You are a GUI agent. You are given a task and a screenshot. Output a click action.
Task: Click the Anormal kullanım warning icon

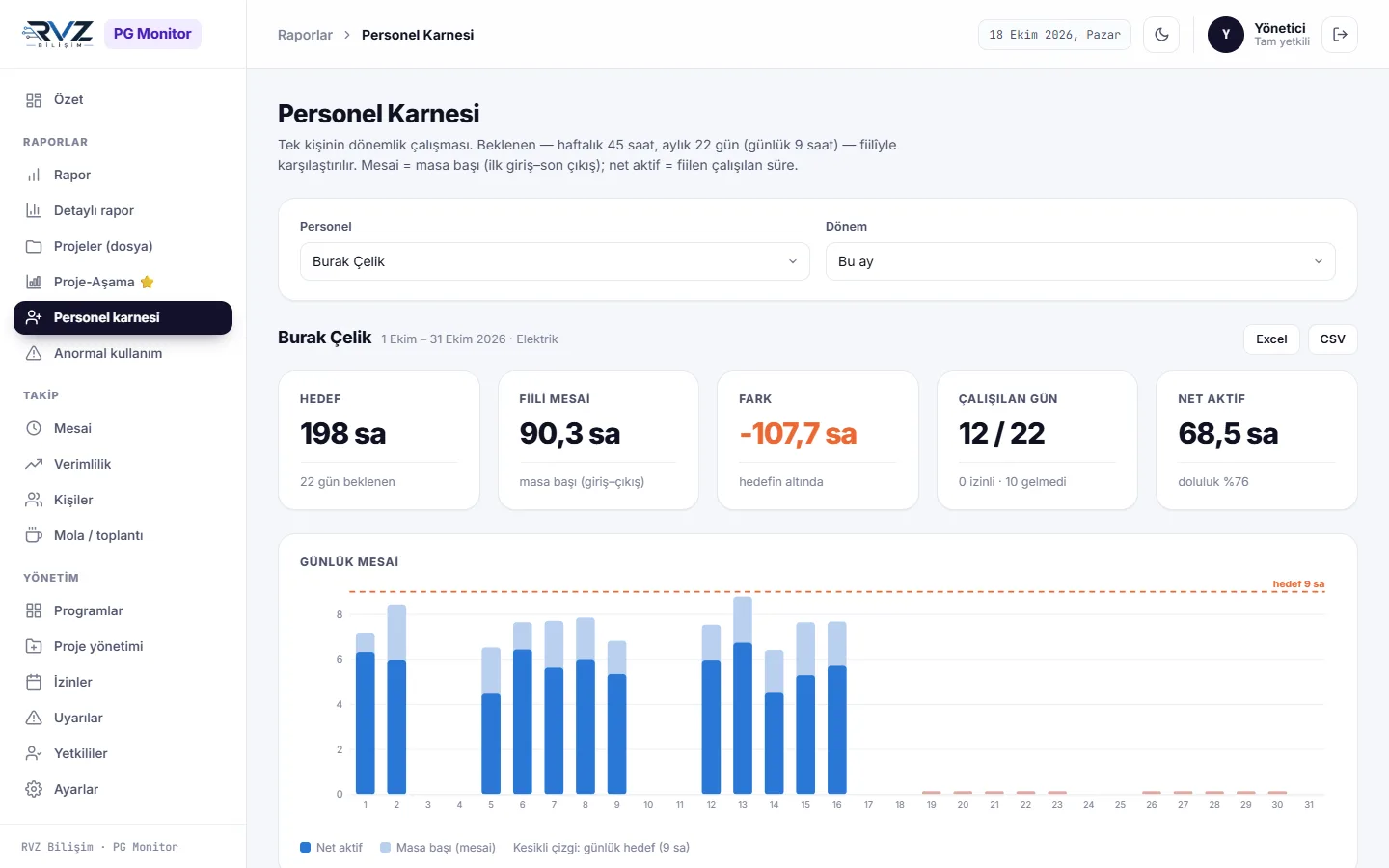[x=34, y=354]
